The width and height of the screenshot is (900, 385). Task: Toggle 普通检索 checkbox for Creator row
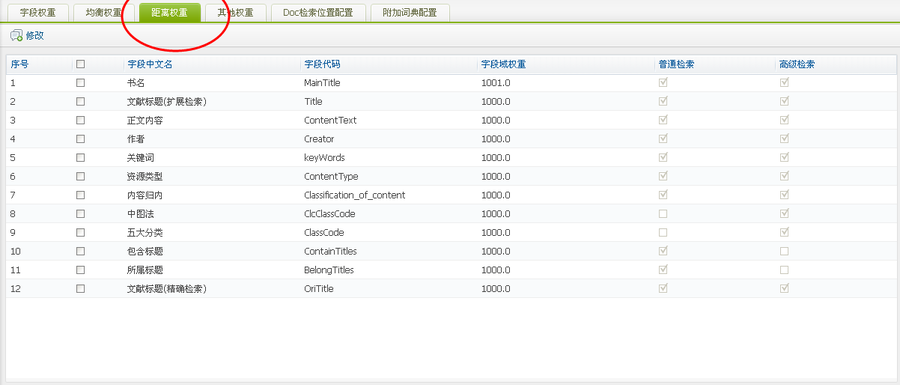pyautogui.click(x=663, y=139)
